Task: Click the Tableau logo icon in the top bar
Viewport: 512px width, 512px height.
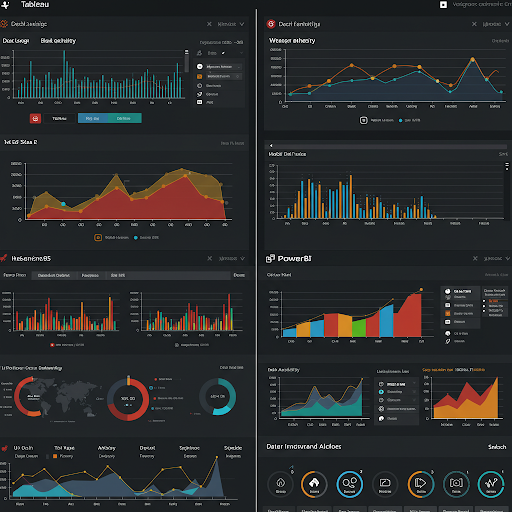Action: 5,5
